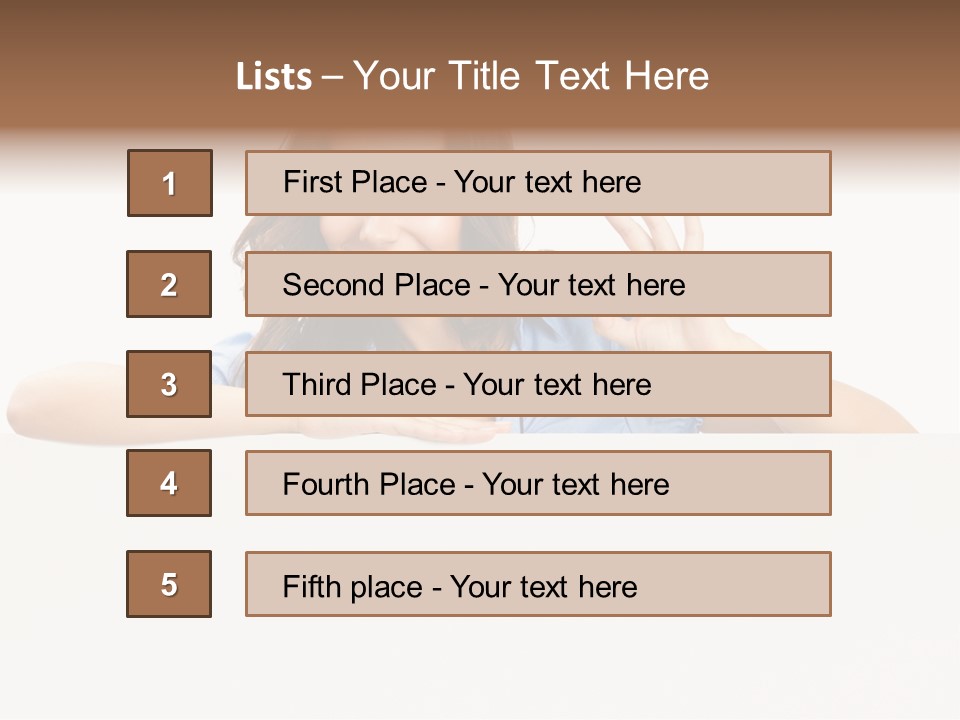960x720 pixels.
Task: Select the "Fifth place - Your text here" bar
Action: tap(538, 584)
